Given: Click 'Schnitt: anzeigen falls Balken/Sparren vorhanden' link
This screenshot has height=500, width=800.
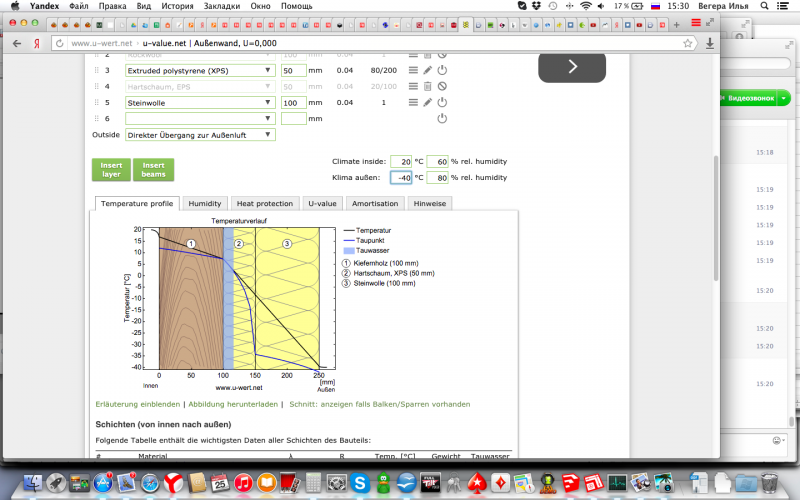Looking at the screenshot, I should [x=380, y=404].
